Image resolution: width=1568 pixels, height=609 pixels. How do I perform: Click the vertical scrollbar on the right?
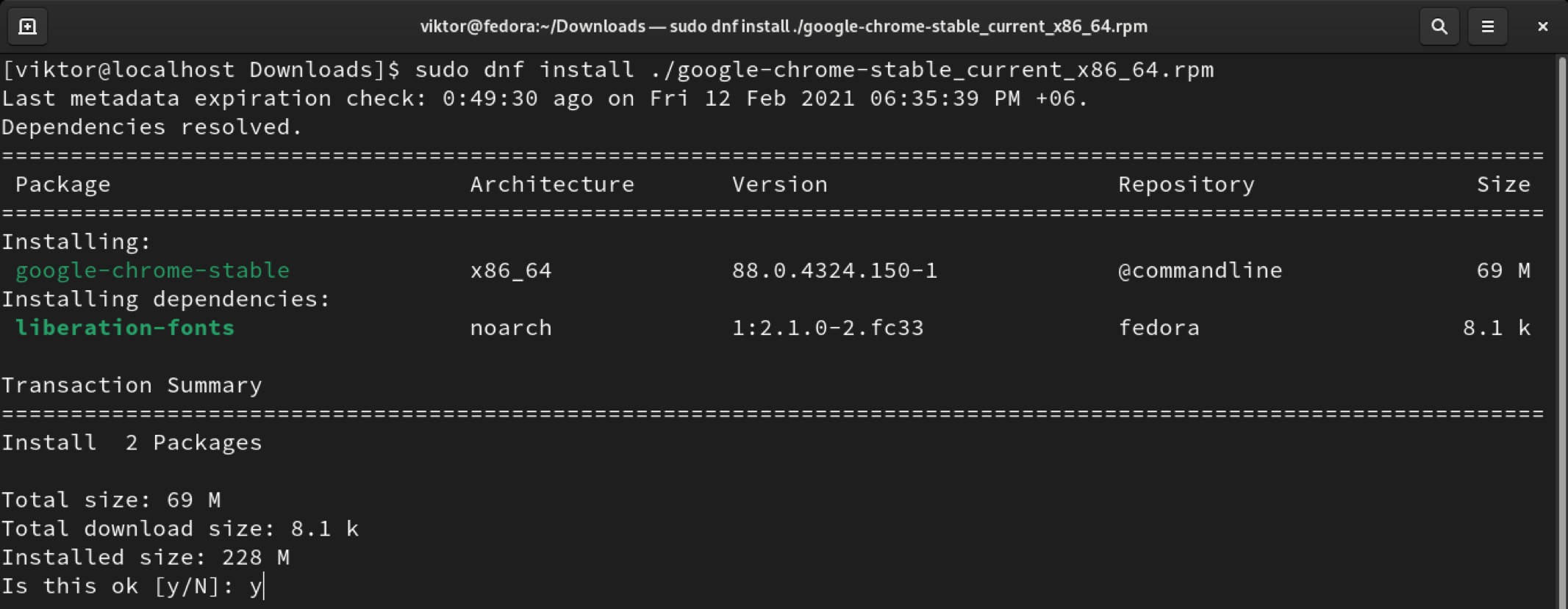click(x=1560, y=331)
